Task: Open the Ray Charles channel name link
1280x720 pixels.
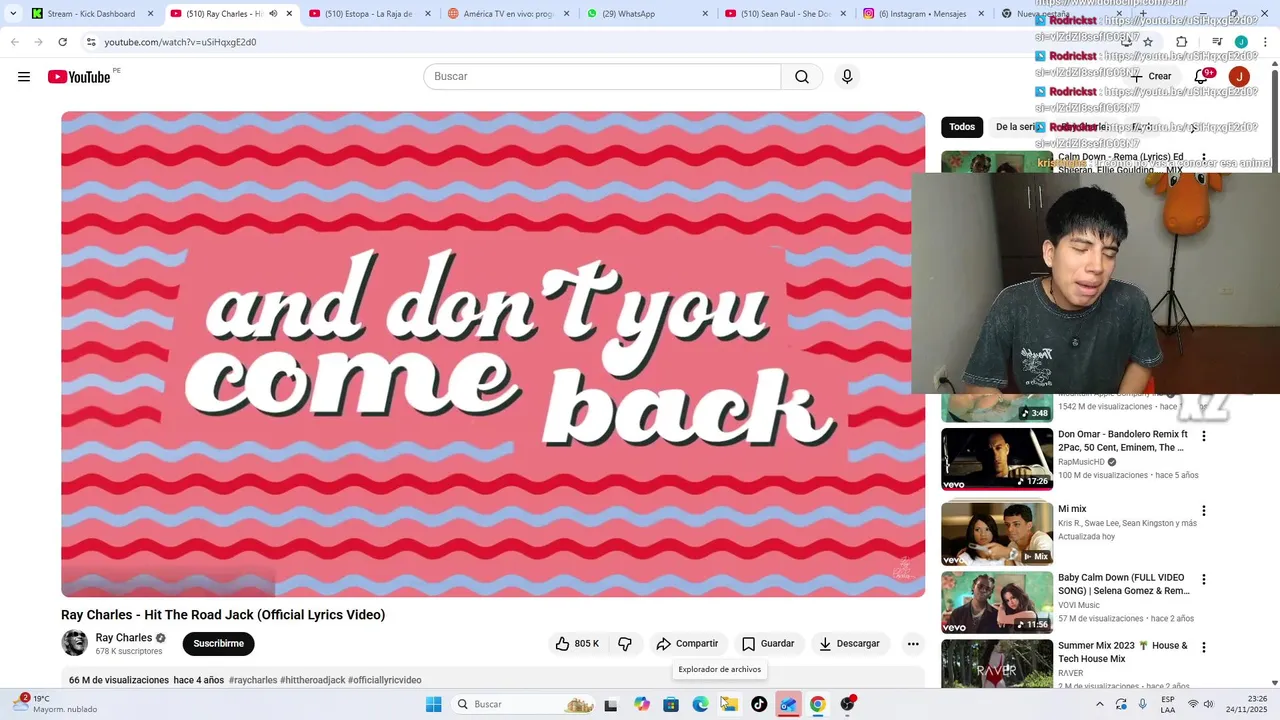Action: click(x=124, y=638)
